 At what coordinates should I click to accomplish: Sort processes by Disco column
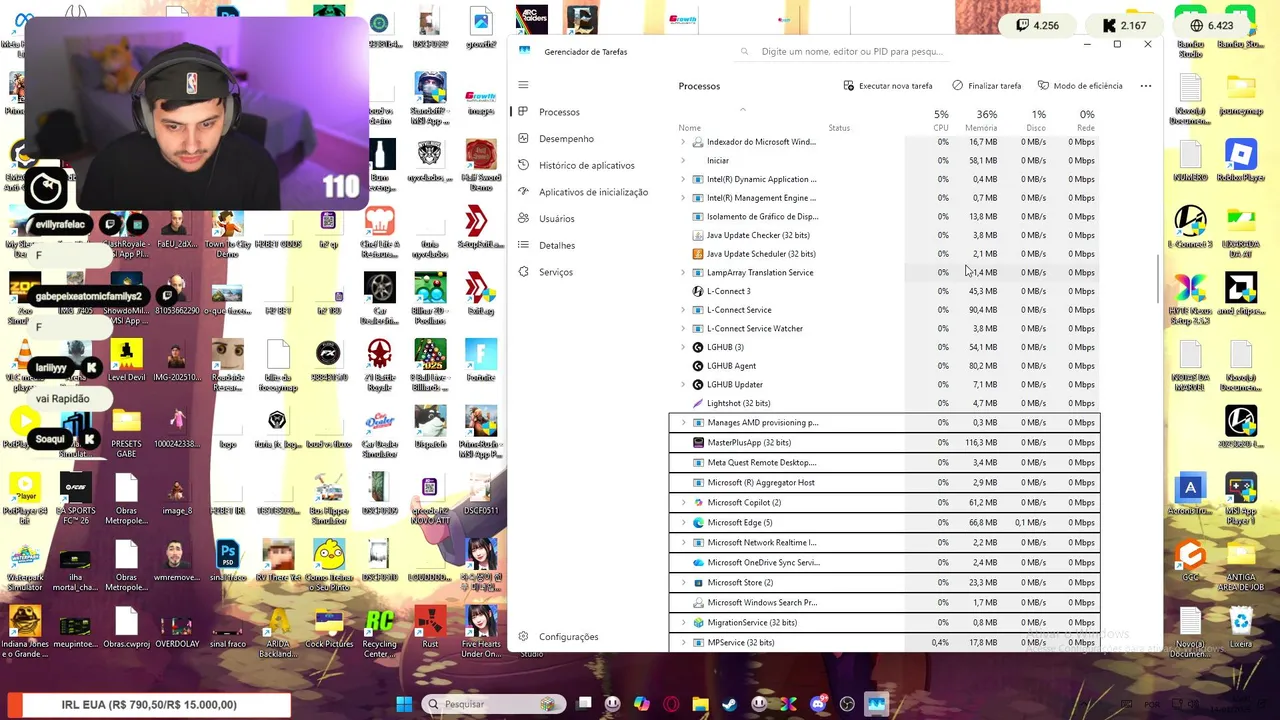(1036, 120)
